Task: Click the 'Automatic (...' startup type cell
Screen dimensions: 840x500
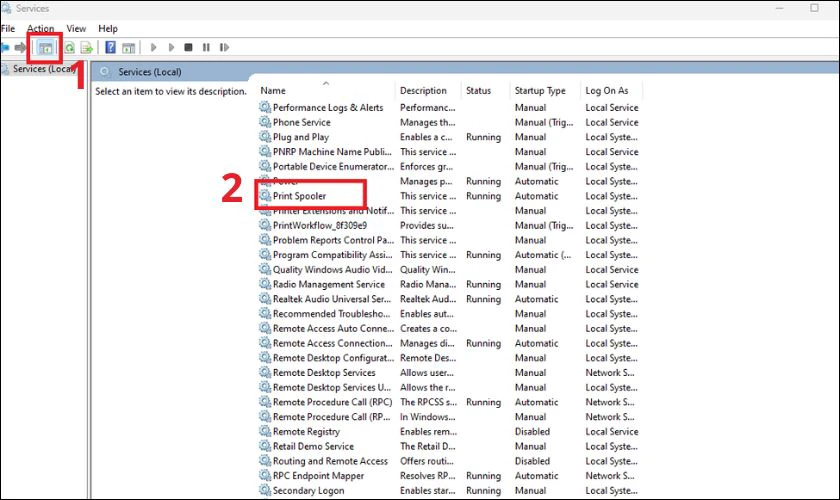Action: coord(543,255)
